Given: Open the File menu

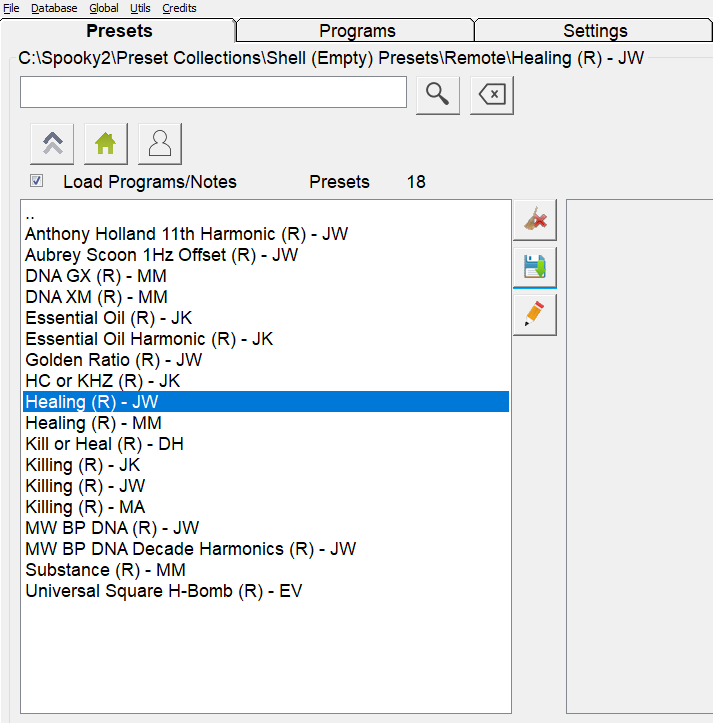Looking at the screenshot, I should tap(12, 8).
